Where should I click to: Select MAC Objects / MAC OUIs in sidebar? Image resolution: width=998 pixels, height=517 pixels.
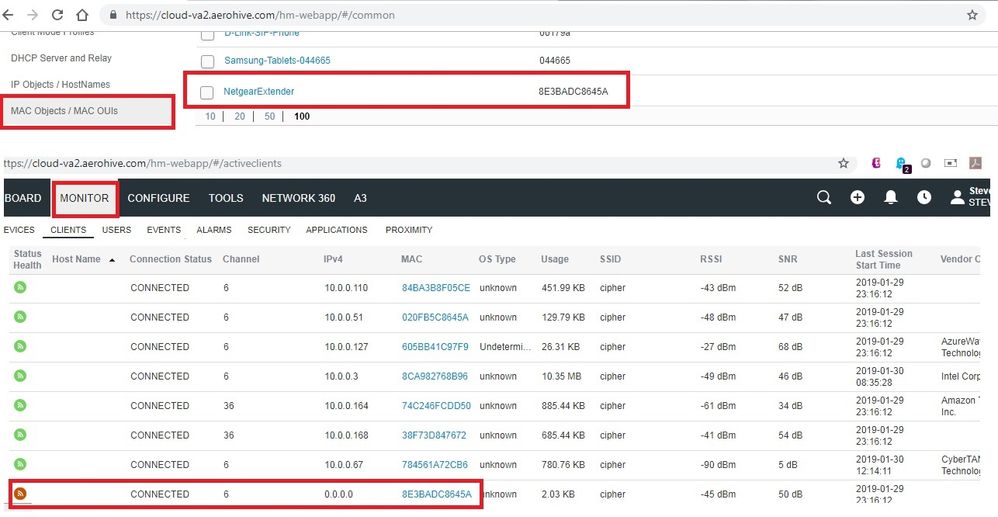click(x=64, y=111)
